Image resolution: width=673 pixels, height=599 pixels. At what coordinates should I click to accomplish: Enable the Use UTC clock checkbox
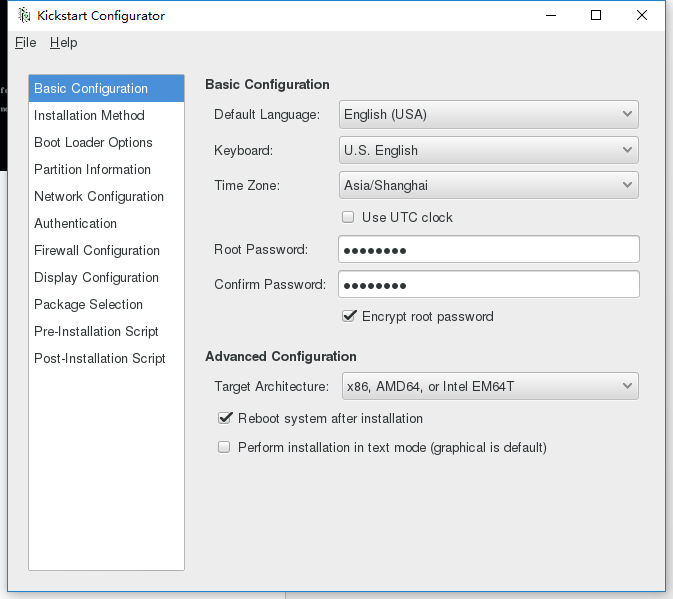[349, 217]
